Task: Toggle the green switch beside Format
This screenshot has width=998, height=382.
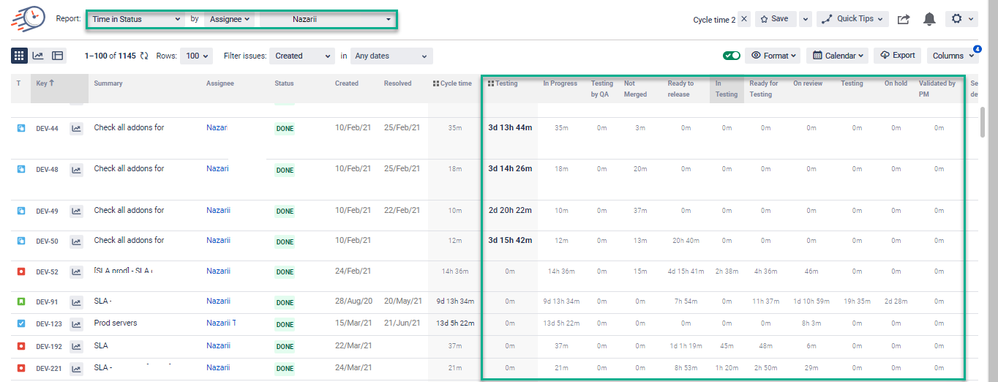Action: [732, 56]
